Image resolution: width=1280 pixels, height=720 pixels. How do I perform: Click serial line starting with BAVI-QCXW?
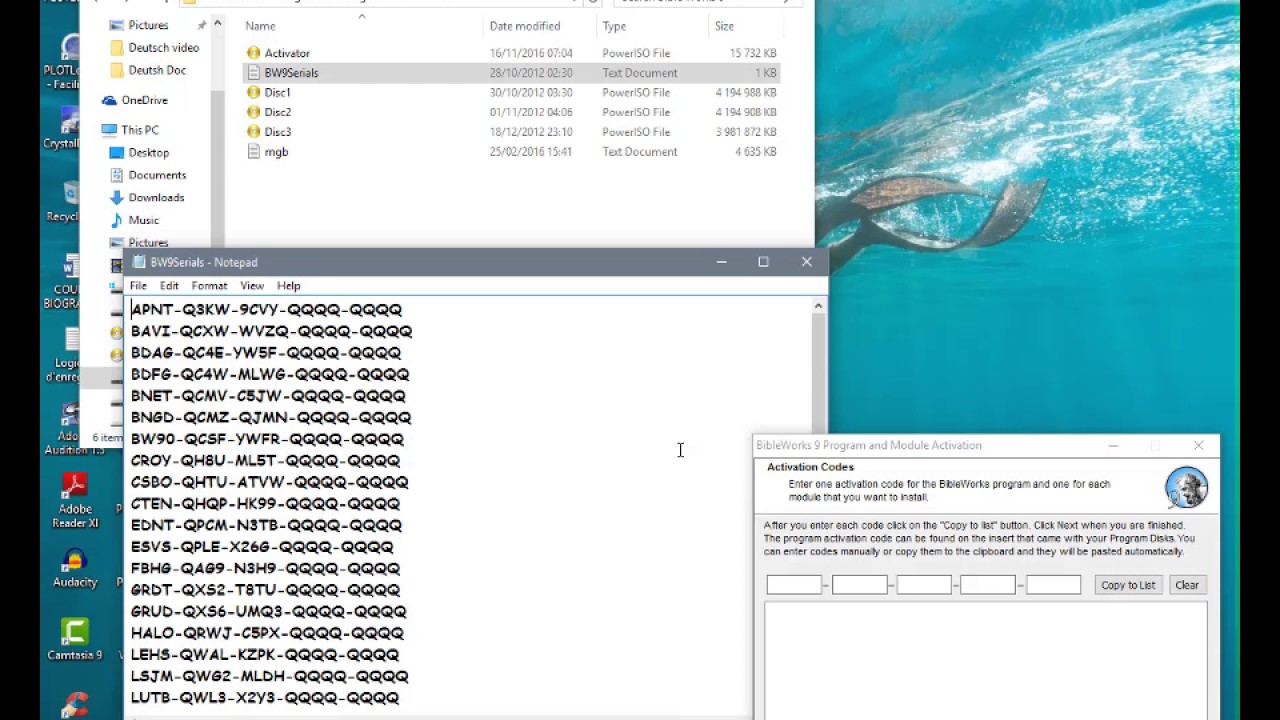click(271, 331)
